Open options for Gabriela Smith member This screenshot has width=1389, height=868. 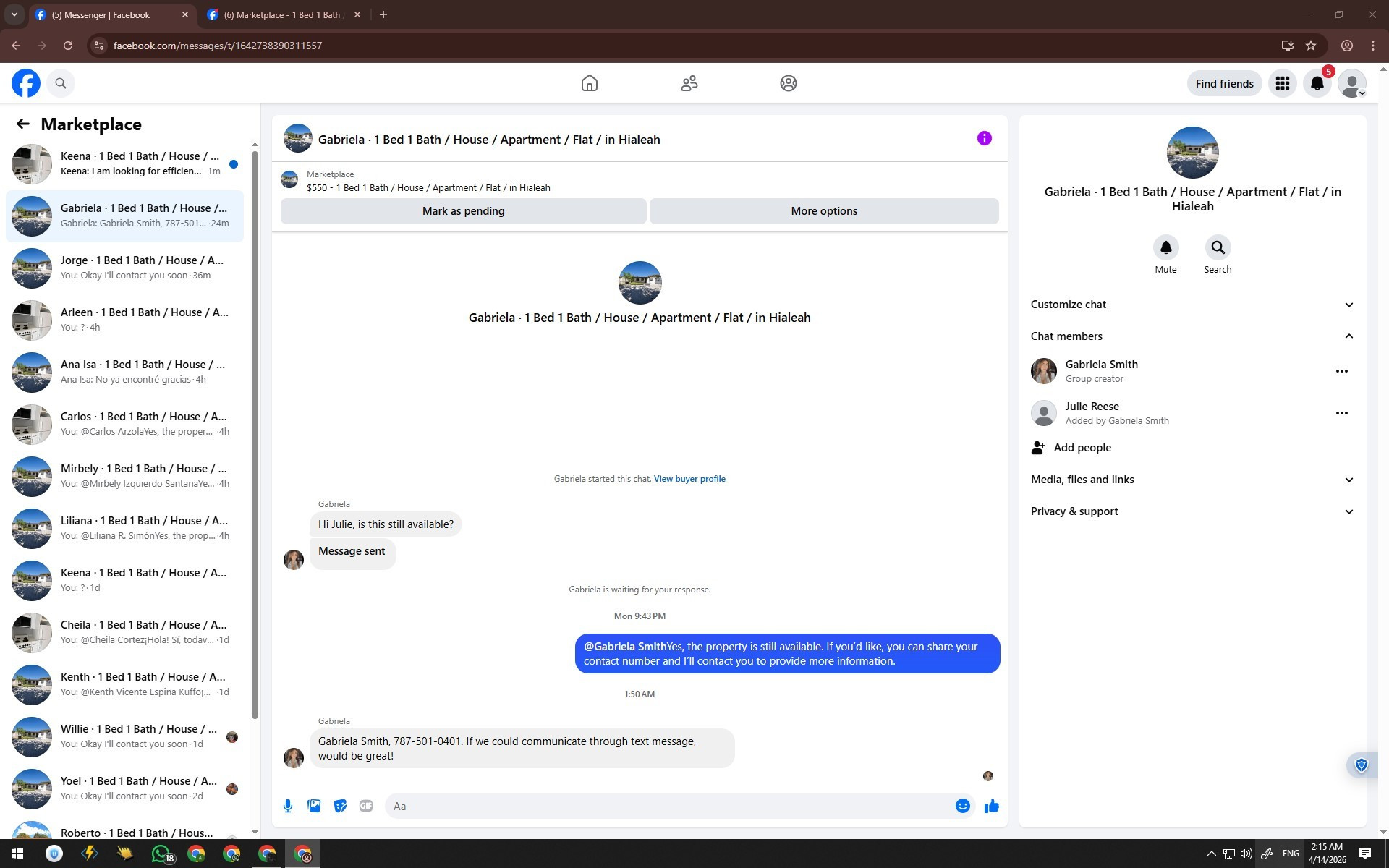pyautogui.click(x=1341, y=371)
